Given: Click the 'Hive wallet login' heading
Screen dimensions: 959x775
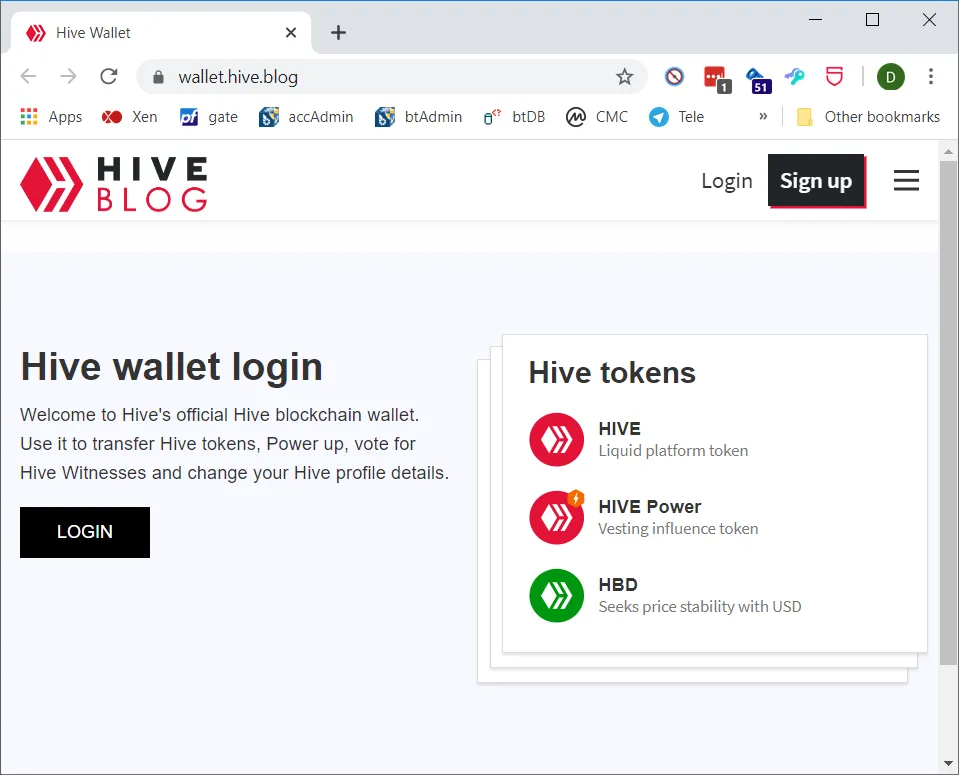Looking at the screenshot, I should click(171, 367).
